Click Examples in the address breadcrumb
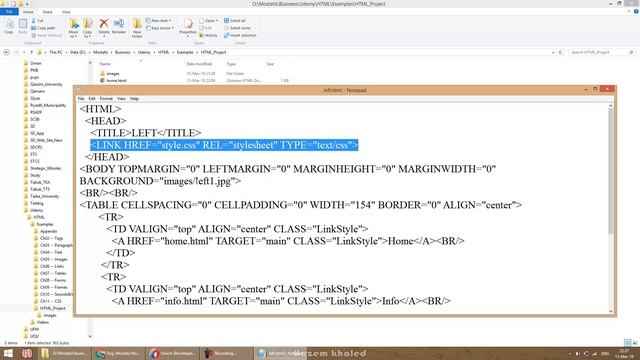Viewport: 640px width, 360px height. [185, 52]
